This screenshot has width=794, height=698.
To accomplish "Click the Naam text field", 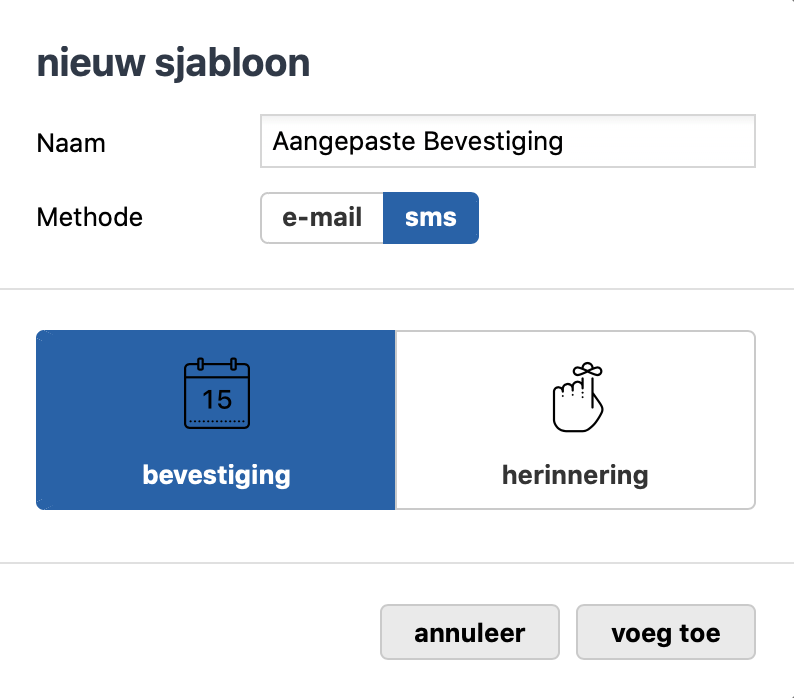I will (508, 141).
